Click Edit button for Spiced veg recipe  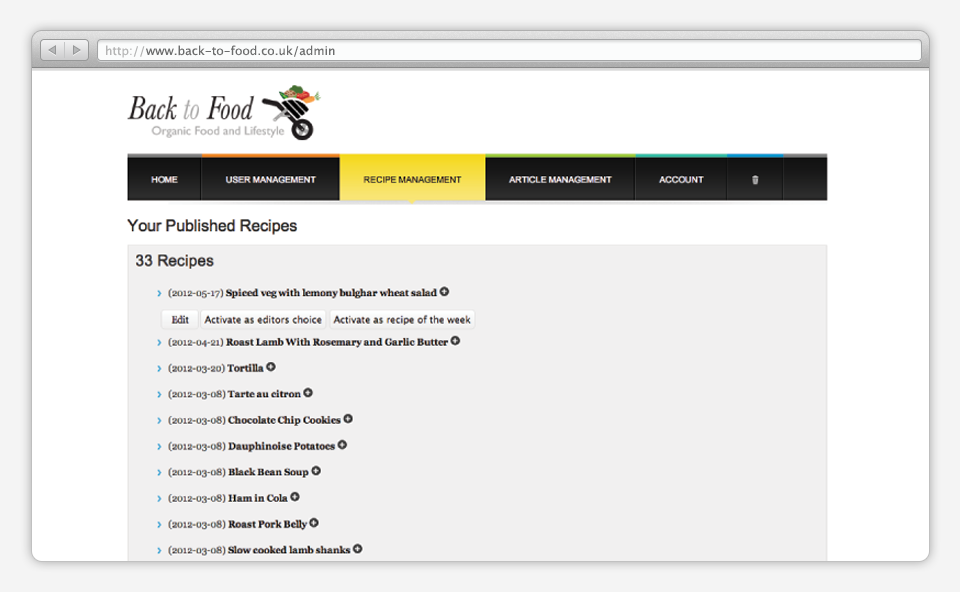click(x=180, y=320)
